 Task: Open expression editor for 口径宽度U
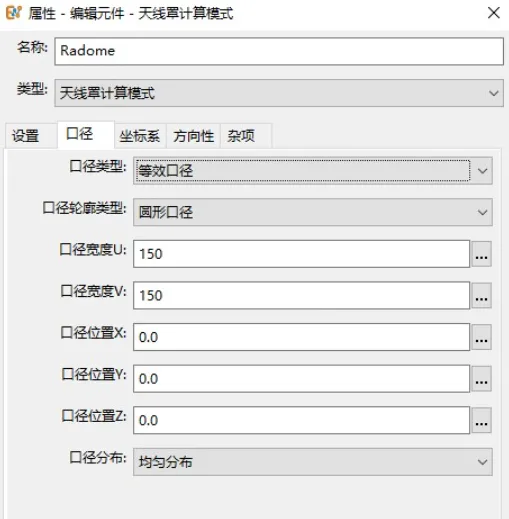(x=481, y=254)
